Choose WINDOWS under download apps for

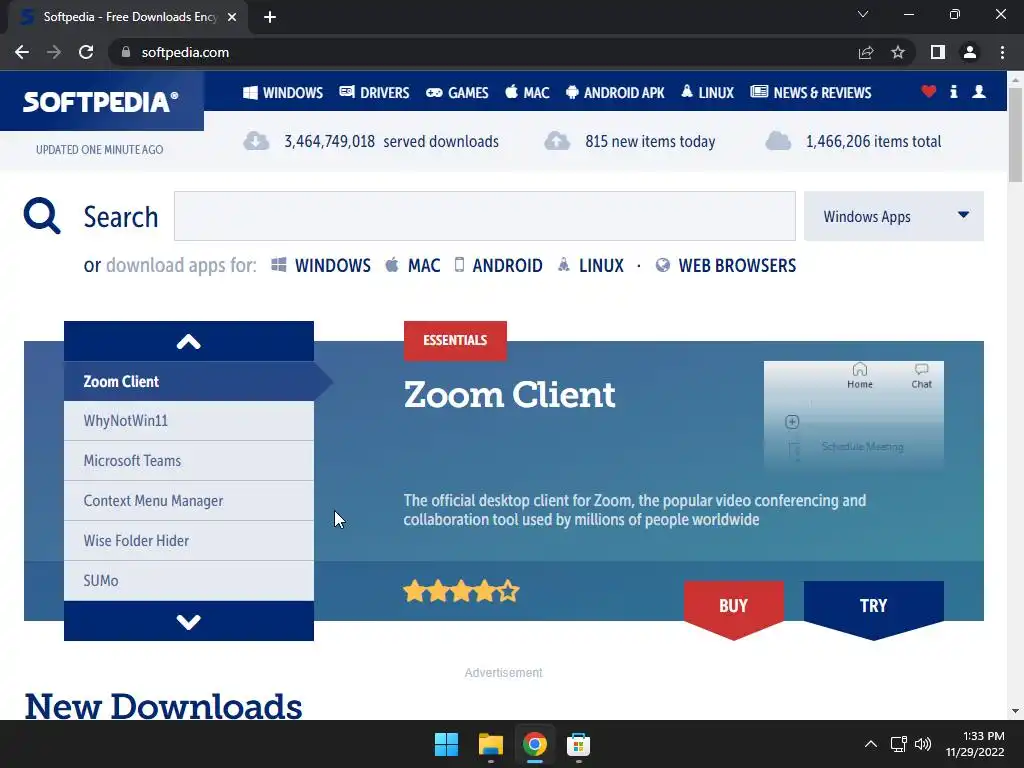point(321,265)
